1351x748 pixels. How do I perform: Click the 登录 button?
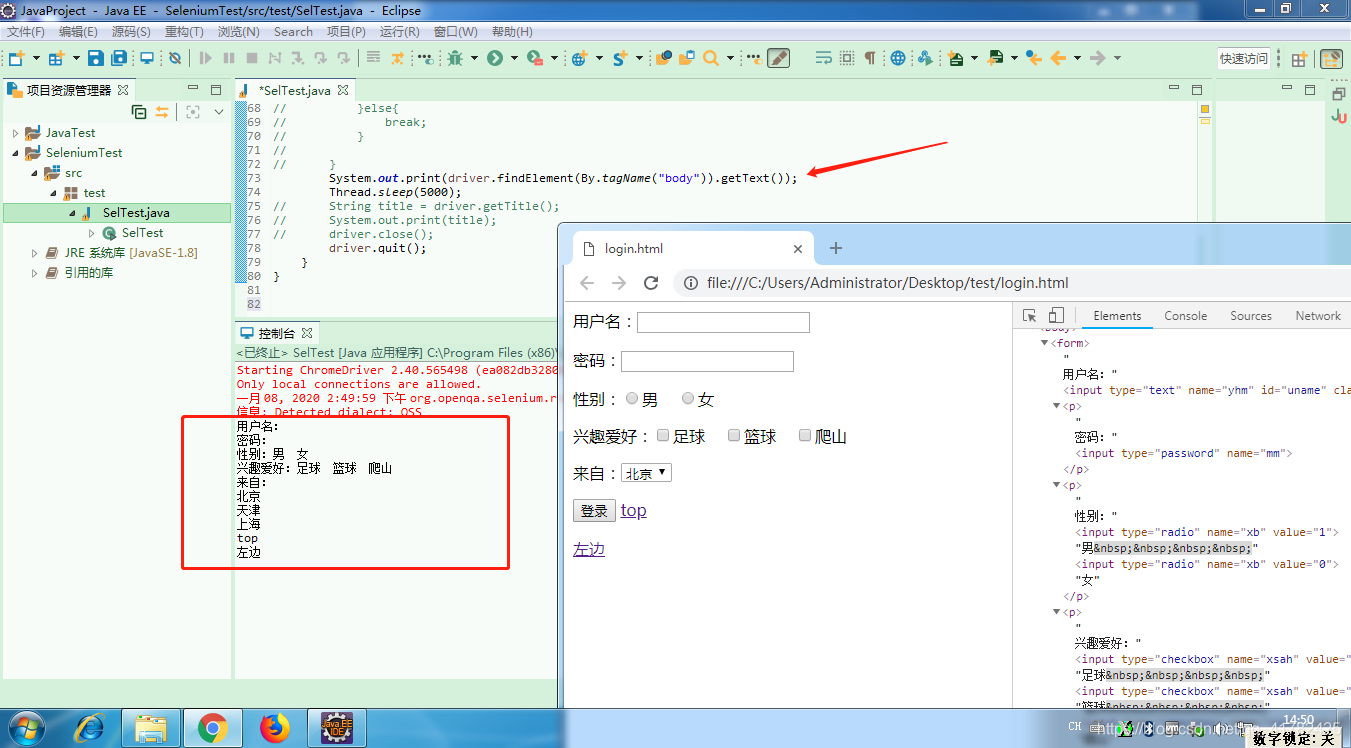594,511
